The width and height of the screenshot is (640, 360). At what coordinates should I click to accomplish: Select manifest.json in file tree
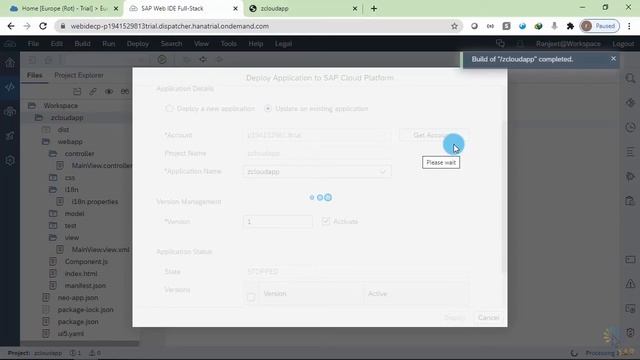pyautogui.click(x=85, y=286)
